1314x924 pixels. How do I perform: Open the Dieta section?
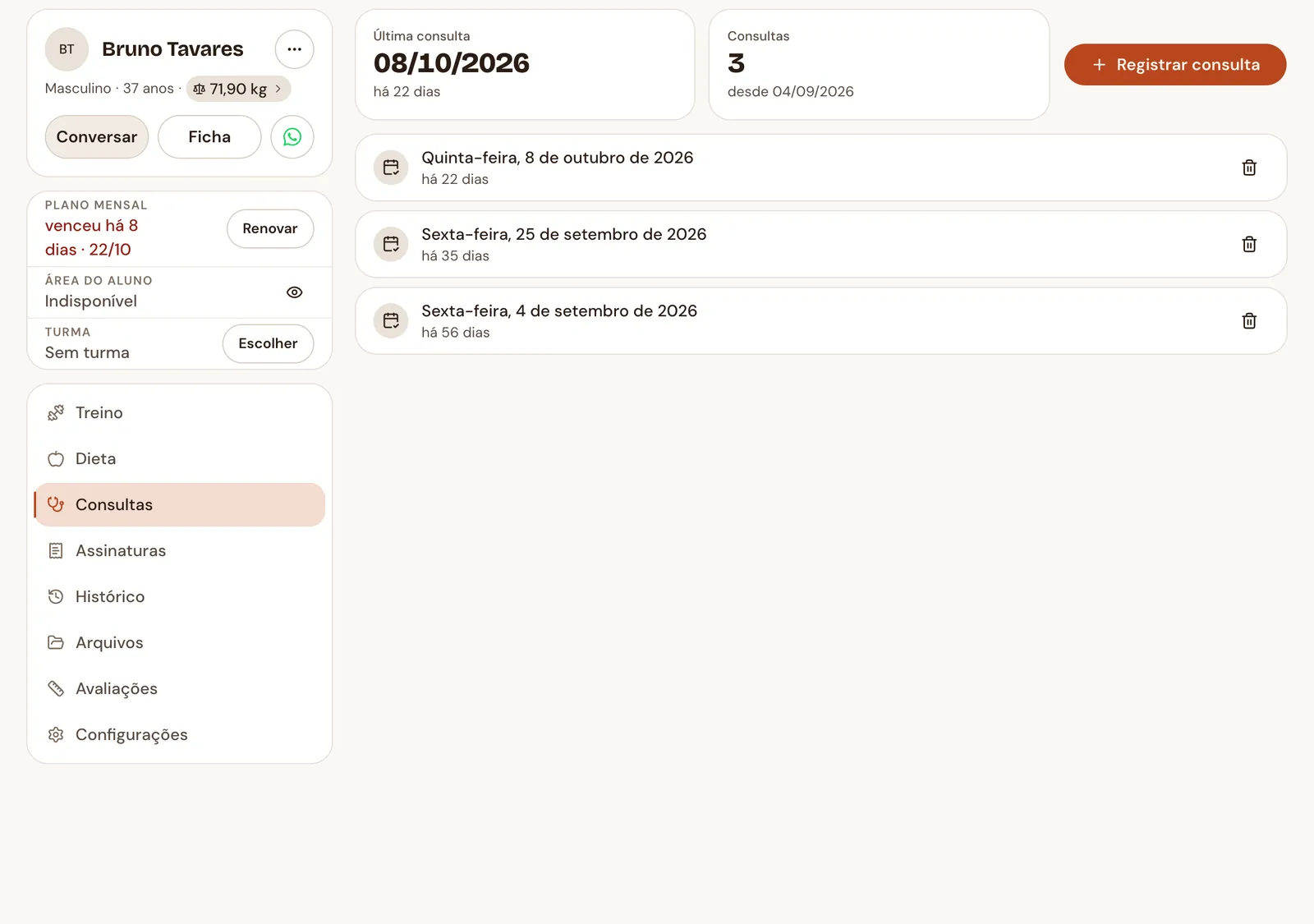click(x=179, y=458)
